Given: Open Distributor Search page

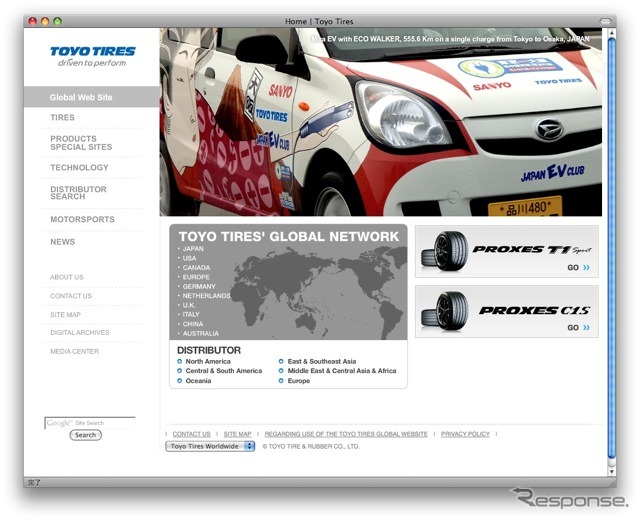Looking at the screenshot, I should click(78, 193).
